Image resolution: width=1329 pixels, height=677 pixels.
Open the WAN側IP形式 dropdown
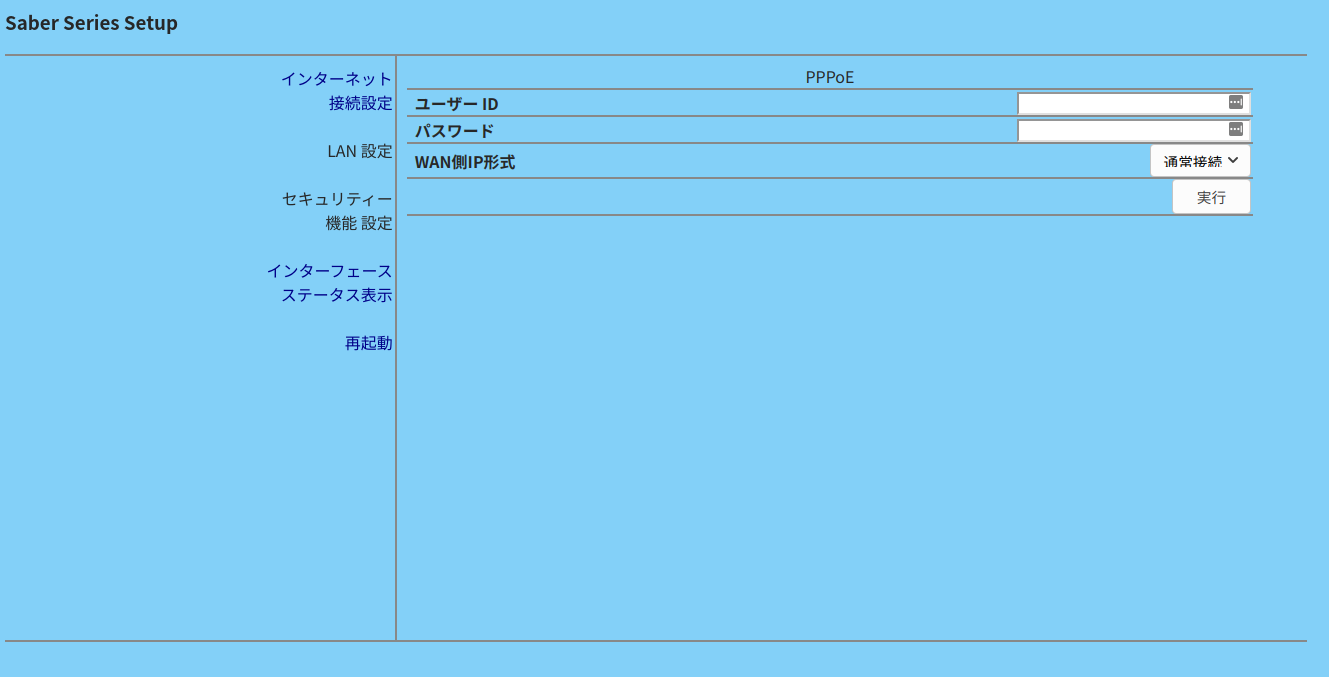coord(1200,161)
